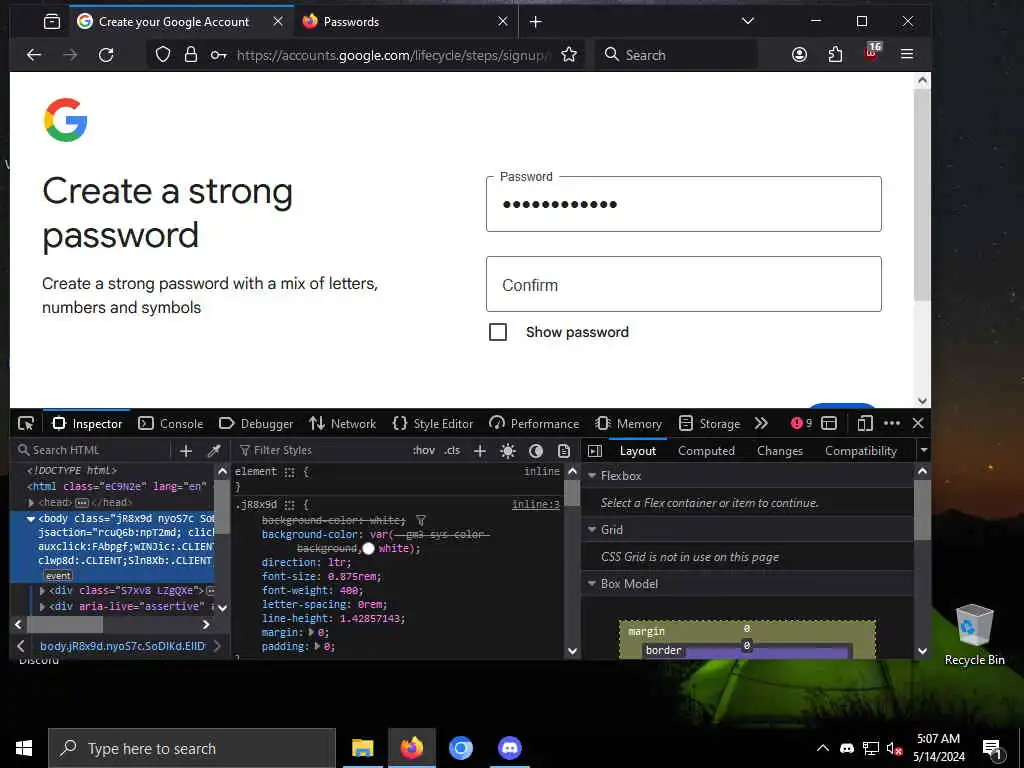Select body.jR8x9d breadcrumb item
Image resolution: width=1024 pixels, height=768 pixels.
coord(122,646)
